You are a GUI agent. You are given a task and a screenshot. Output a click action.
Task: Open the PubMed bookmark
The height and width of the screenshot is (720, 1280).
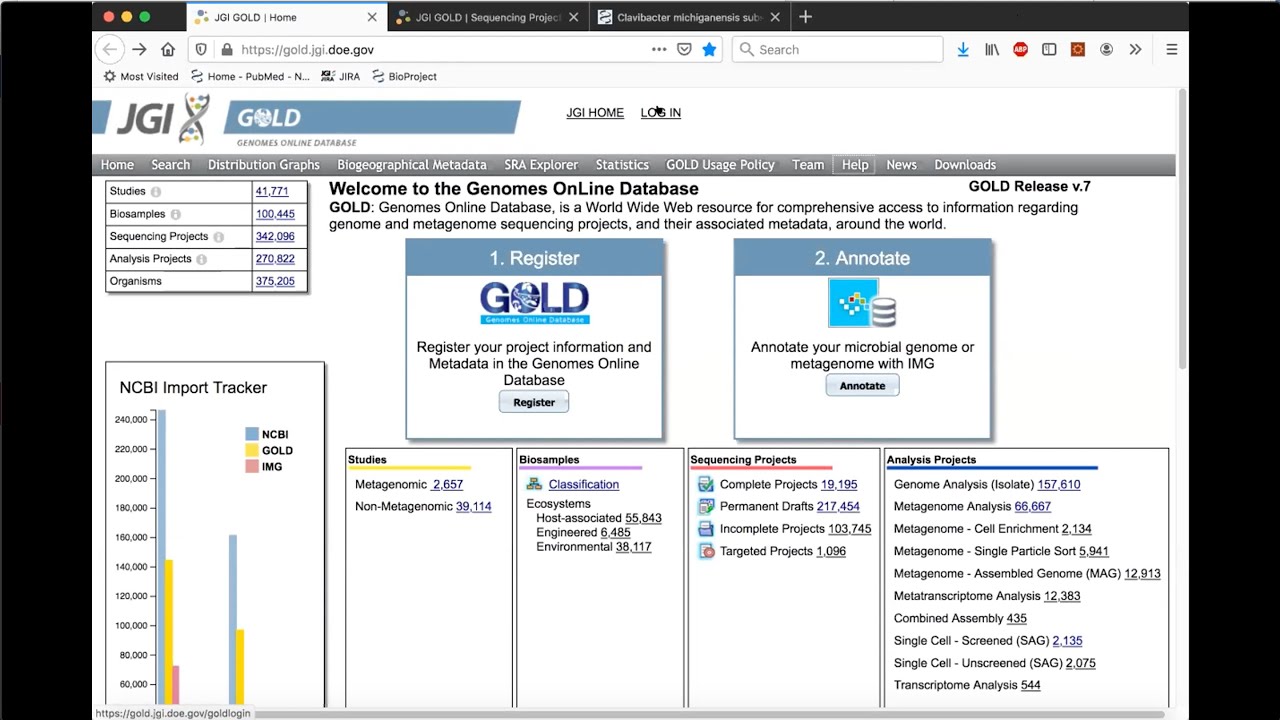click(250, 76)
